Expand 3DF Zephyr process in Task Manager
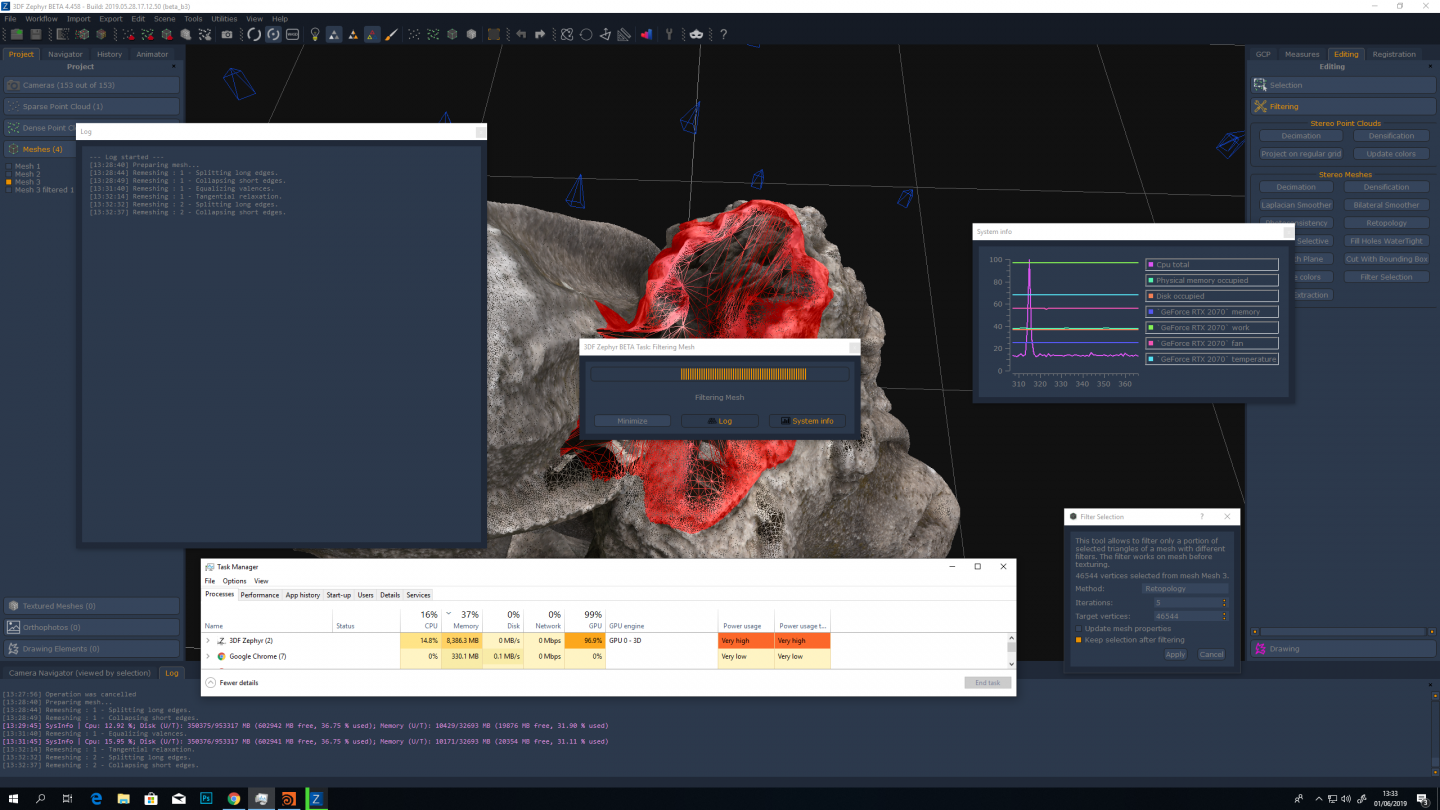1440x810 pixels. pyautogui.click(x=208, y=641)
